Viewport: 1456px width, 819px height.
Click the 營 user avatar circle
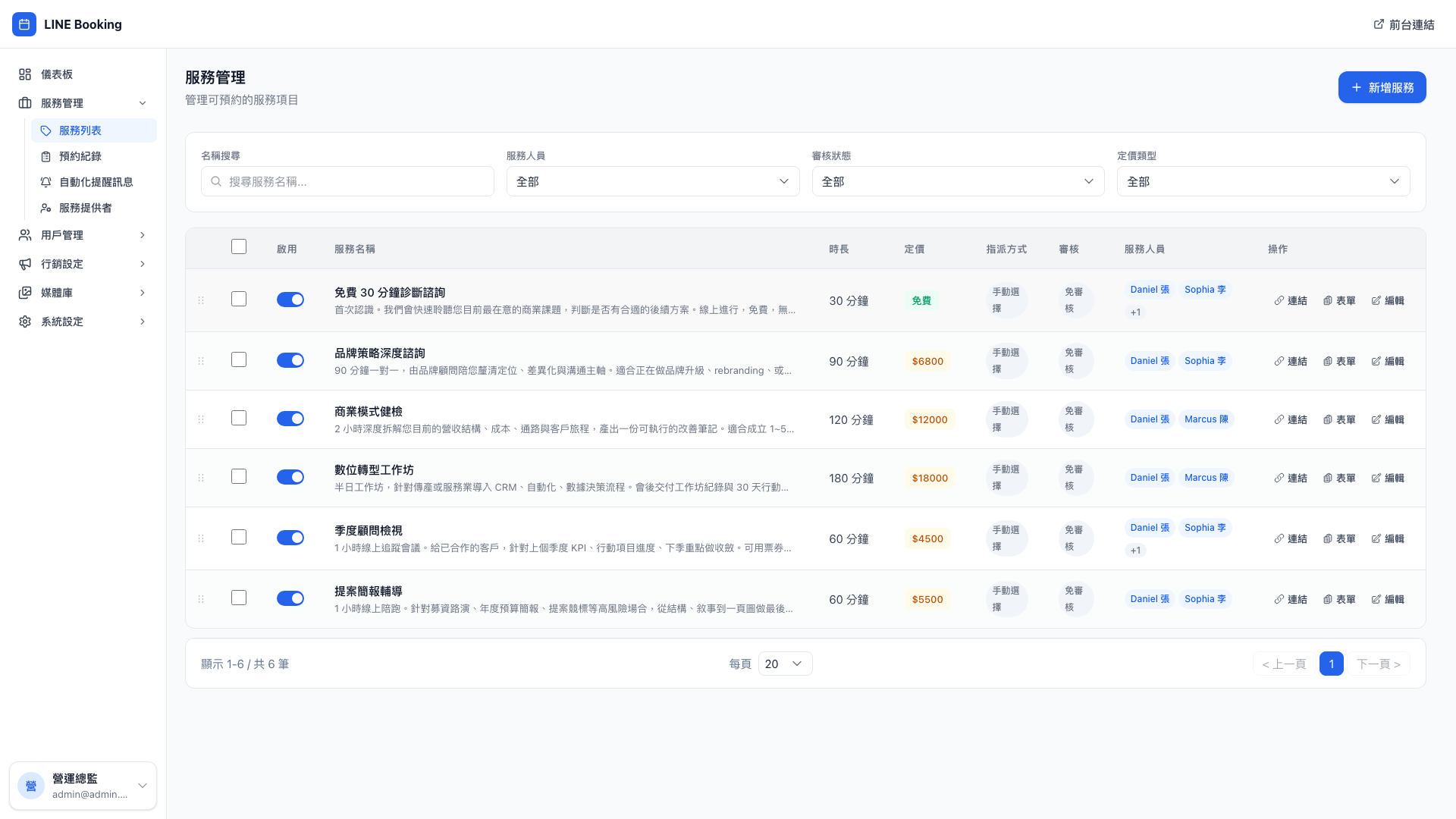31,786
